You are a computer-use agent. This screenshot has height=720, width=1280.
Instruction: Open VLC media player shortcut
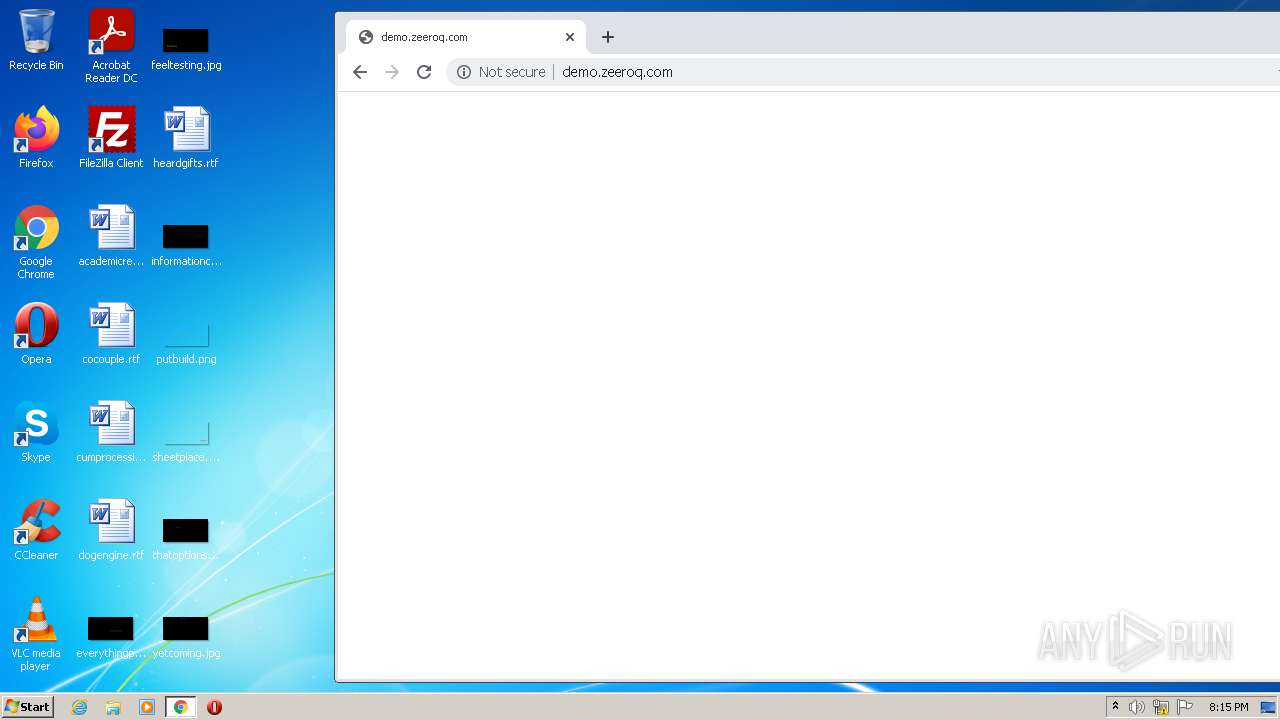pyautogui.click(x=36, y=634)
